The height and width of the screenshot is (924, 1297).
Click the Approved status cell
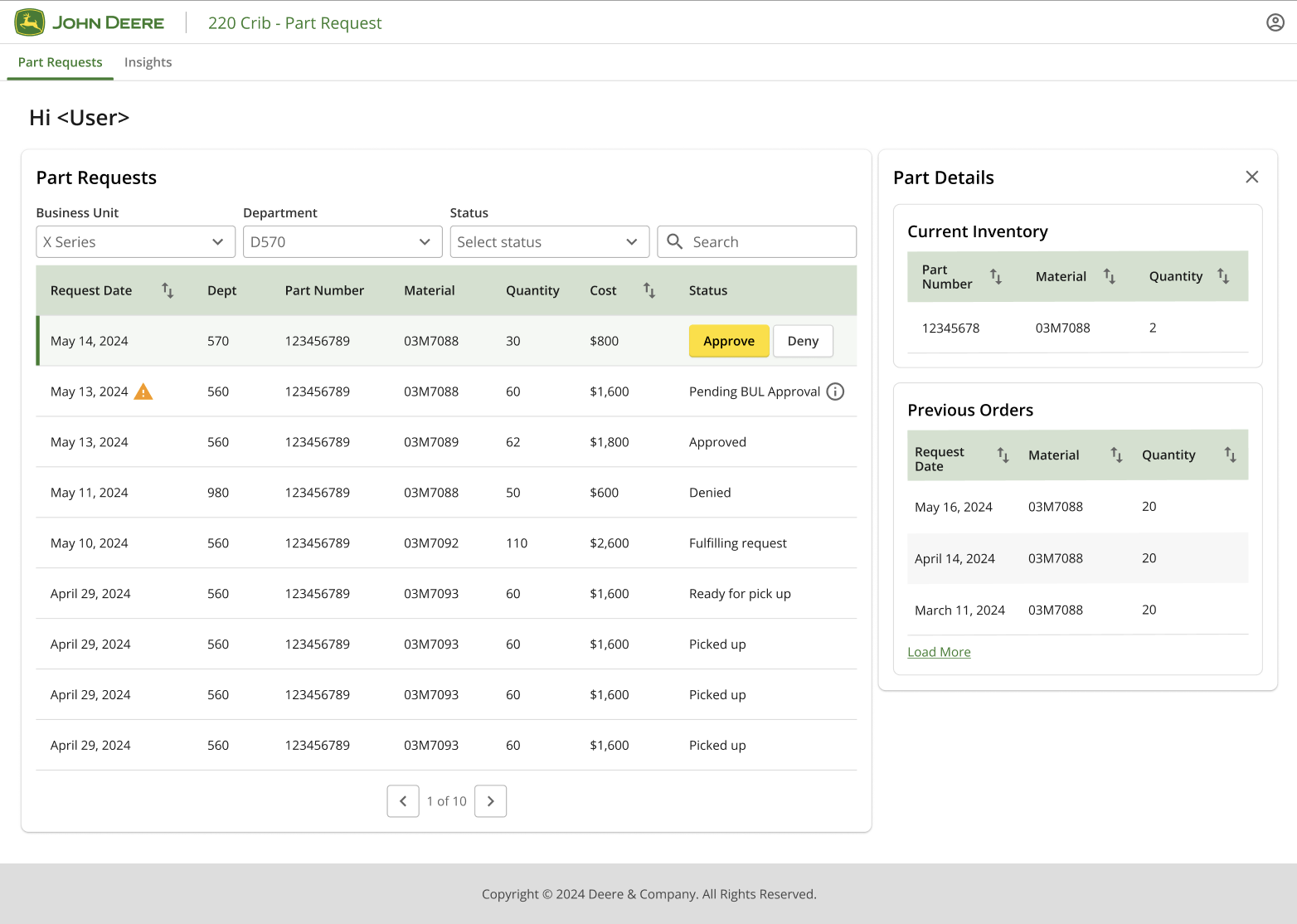coord(717,442)
